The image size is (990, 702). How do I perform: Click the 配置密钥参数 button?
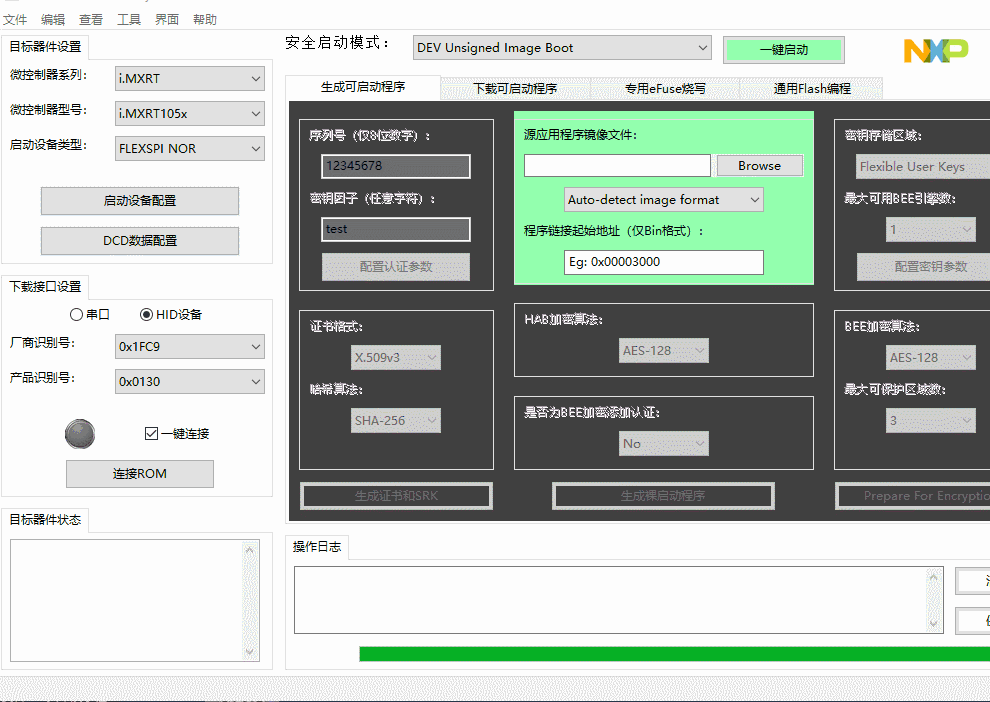924,266
